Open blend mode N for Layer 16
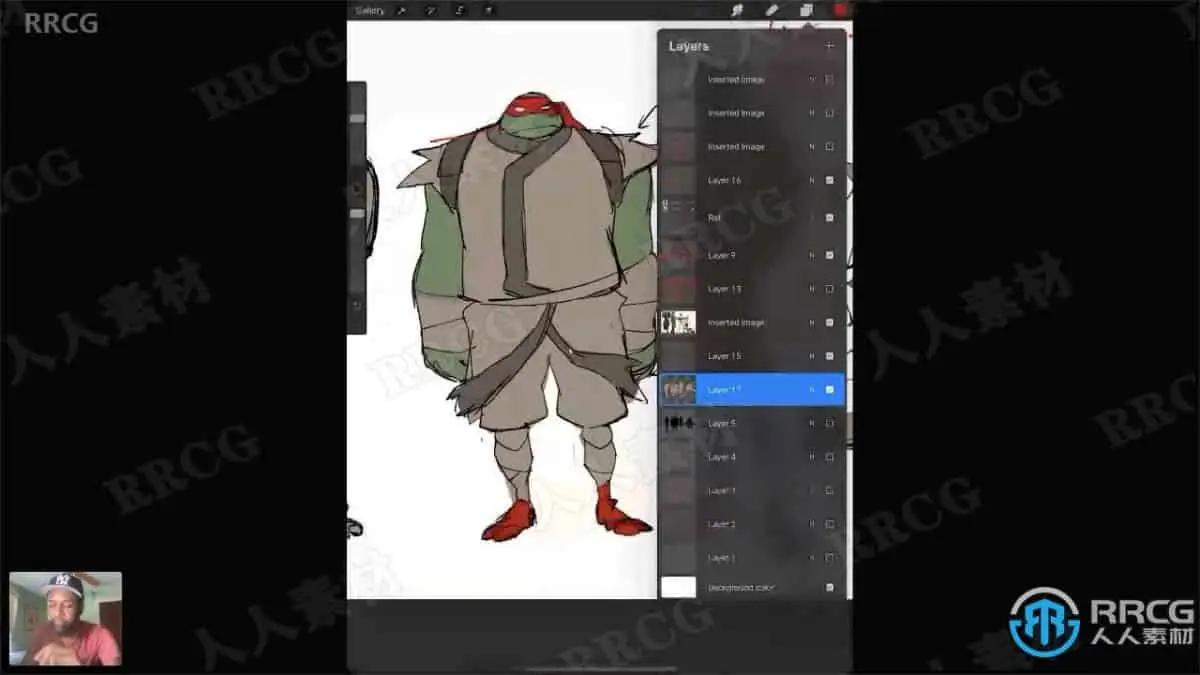Viewport: 1200px width, 675px height. [811, 180]
